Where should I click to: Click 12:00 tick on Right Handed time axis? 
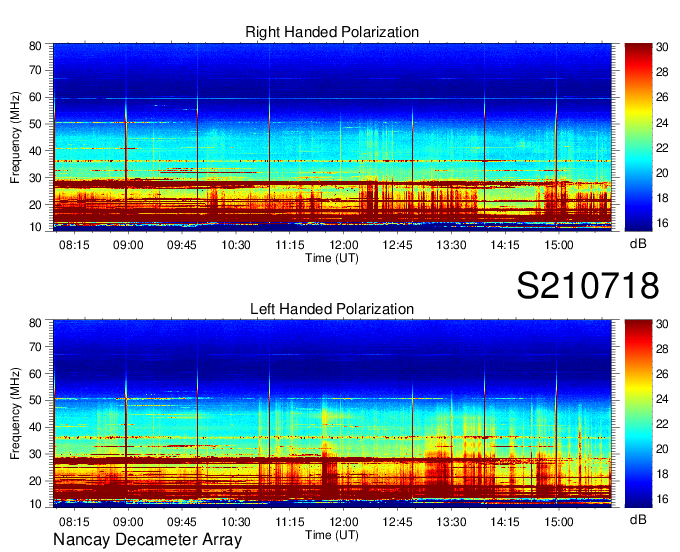343,245
